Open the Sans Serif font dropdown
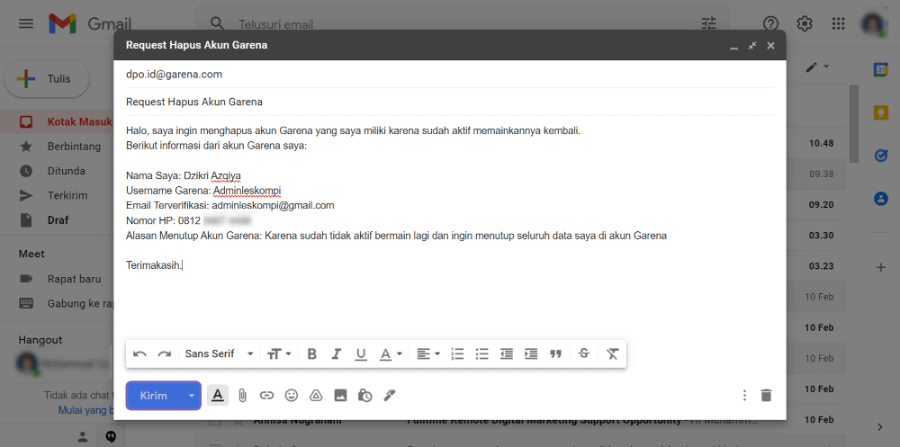900x447 pixels. point(219,354)
